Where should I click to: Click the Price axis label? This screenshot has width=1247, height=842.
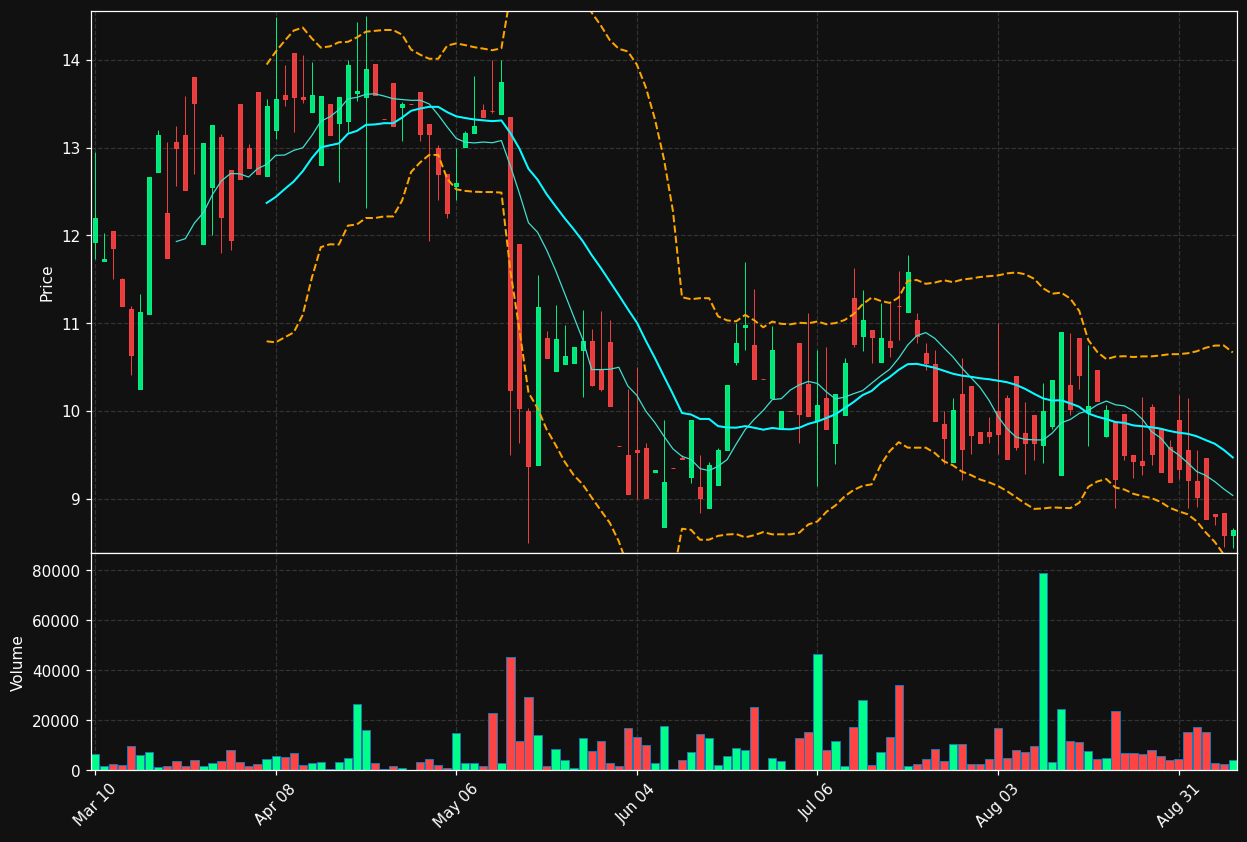[x=47, y=283]
